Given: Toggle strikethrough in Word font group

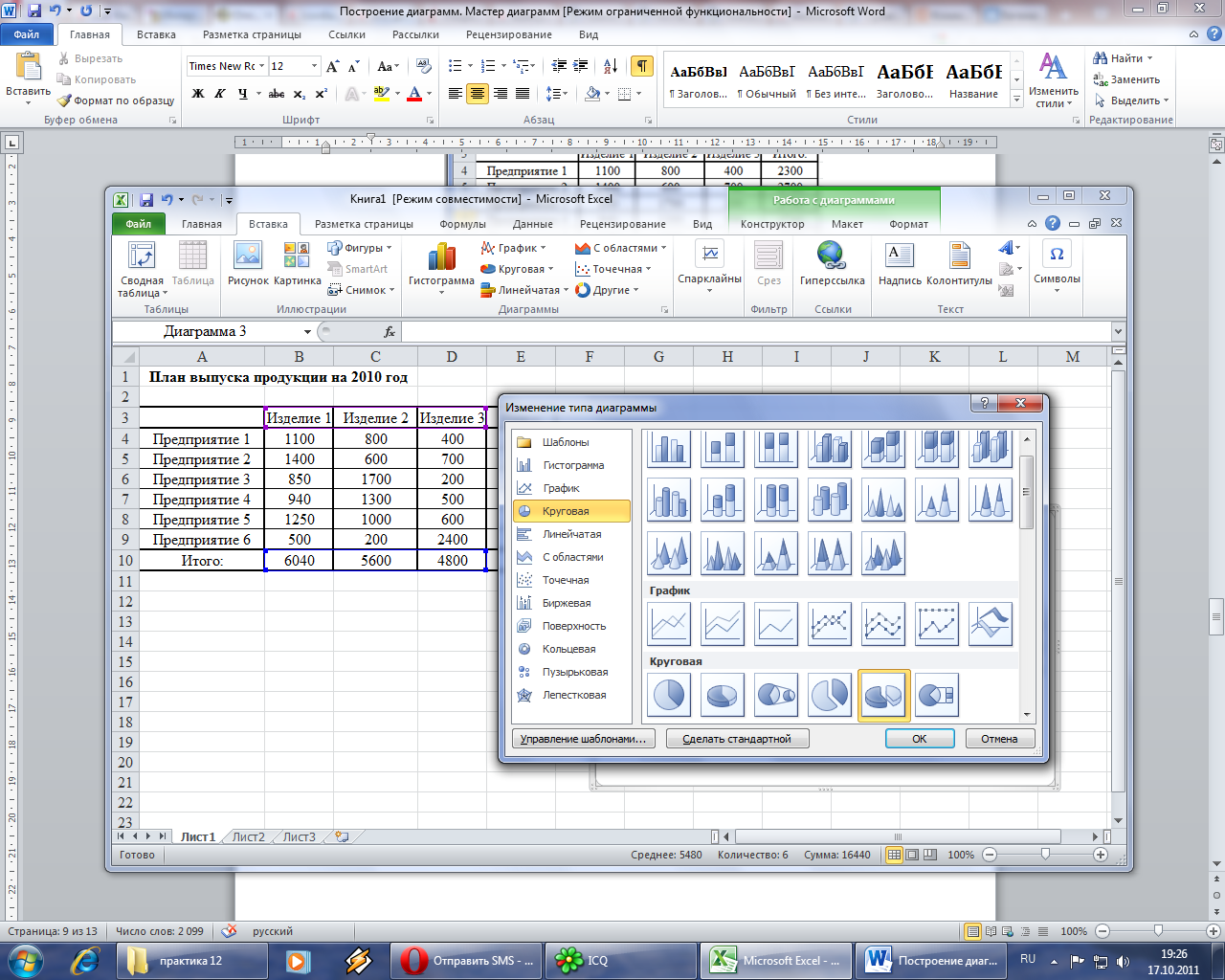Looking at the screenshot, I should click(277, 94).
